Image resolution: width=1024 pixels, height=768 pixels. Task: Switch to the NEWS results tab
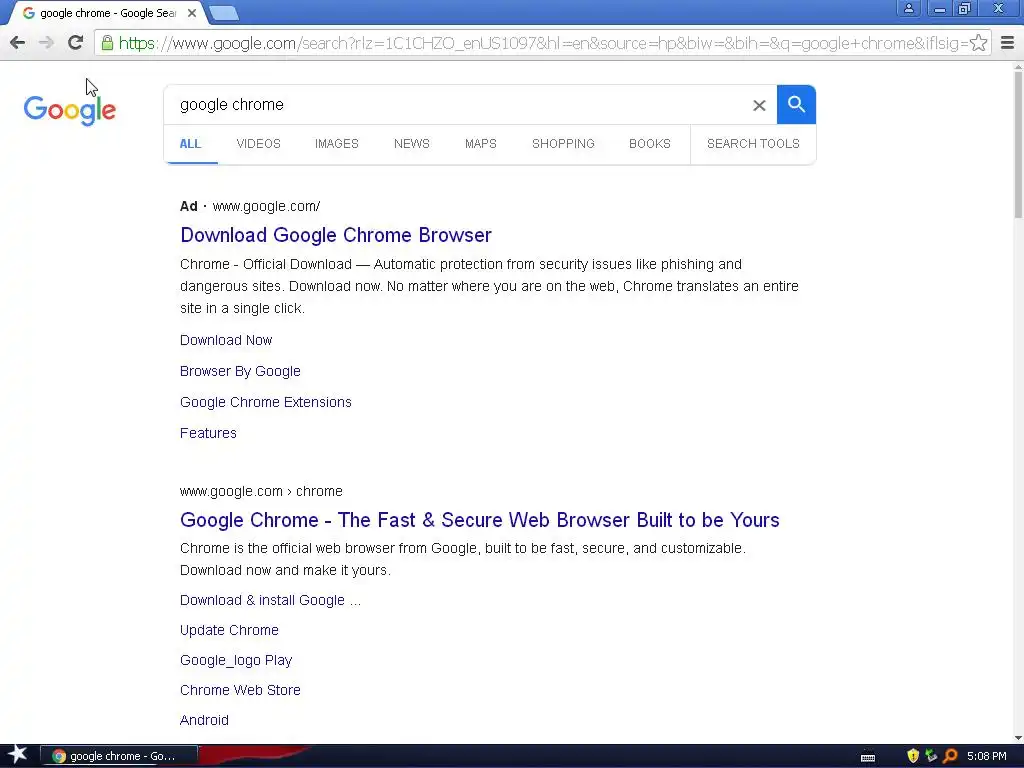pos(411,144)
